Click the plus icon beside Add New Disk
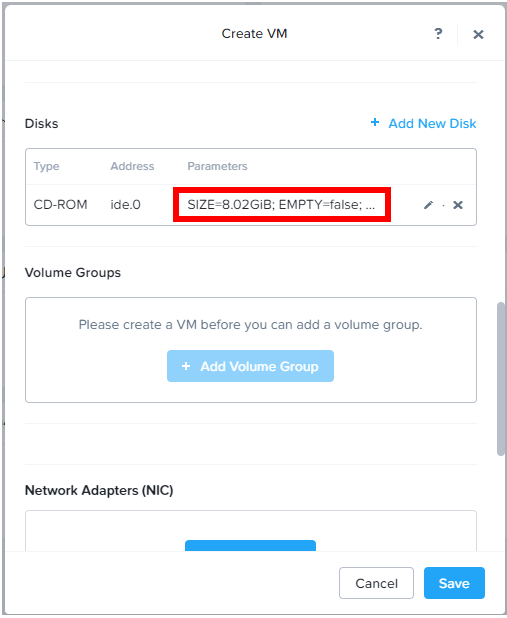This screenshot has width=507, height=618. tap(375, 123)
